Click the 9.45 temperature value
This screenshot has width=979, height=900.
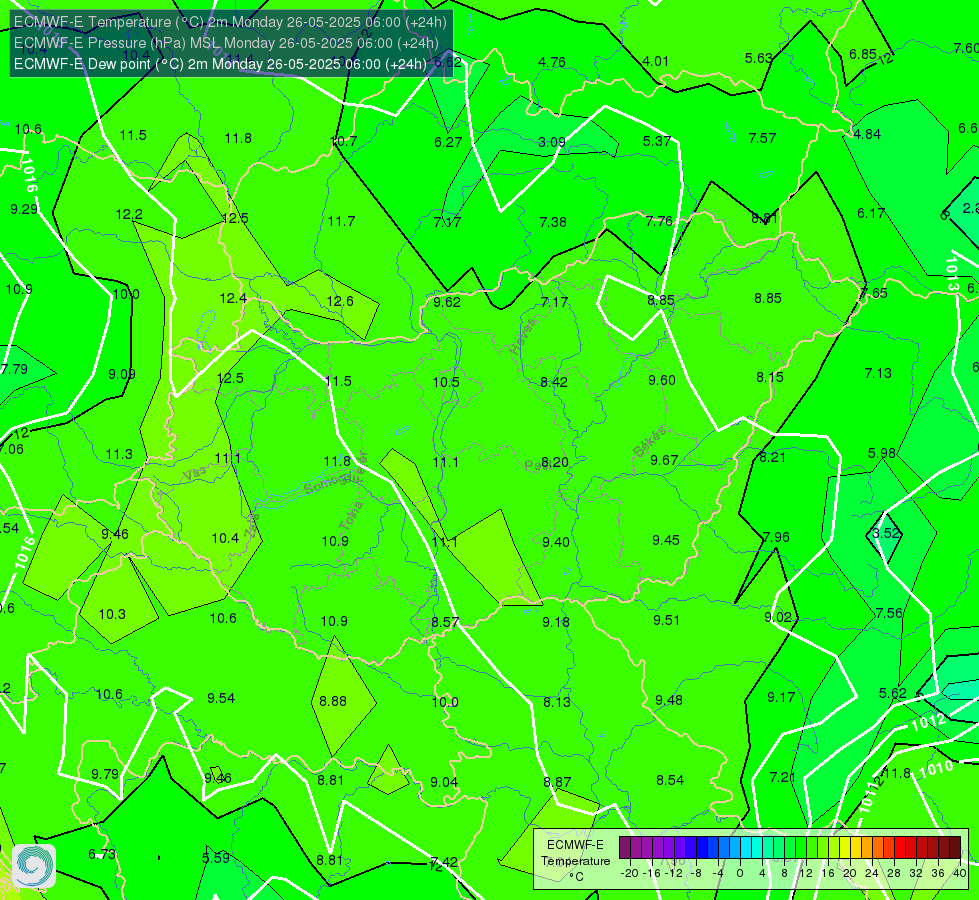point(666,540)
